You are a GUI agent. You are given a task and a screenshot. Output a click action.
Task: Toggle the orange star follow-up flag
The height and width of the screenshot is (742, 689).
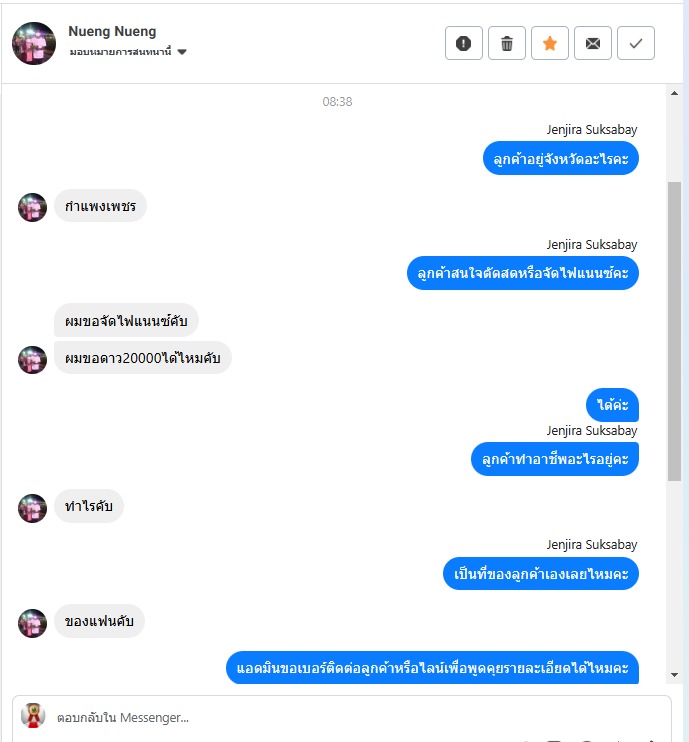[x=549, y=43]
